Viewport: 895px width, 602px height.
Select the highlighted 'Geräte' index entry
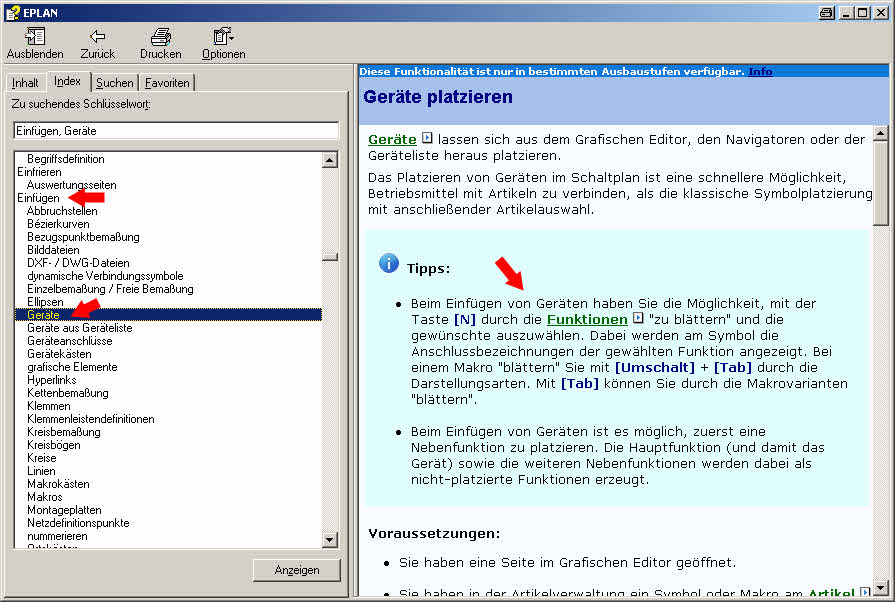tap(168, 315)
